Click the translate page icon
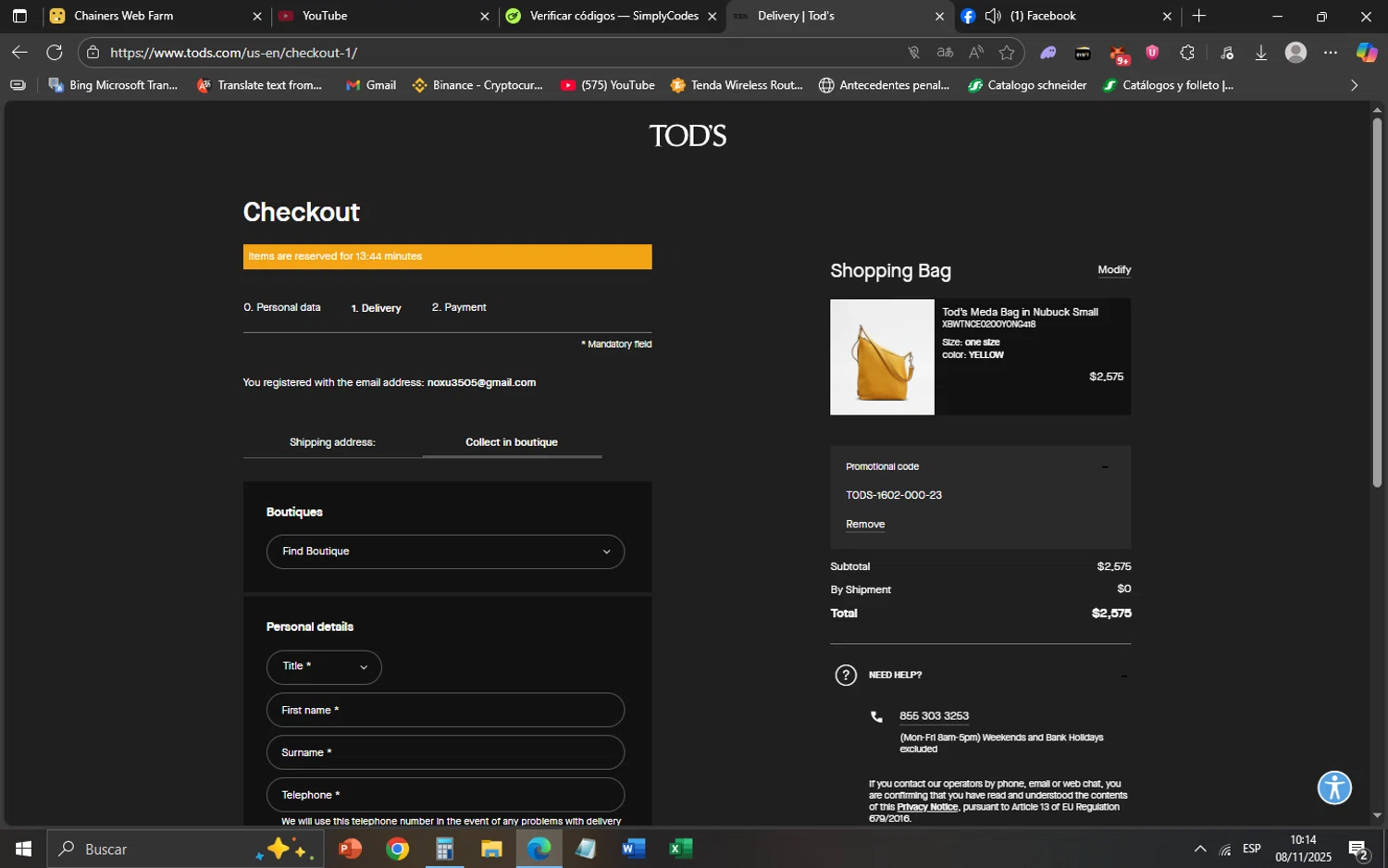This screenshot has height=868, width=1388. point(945,53)
